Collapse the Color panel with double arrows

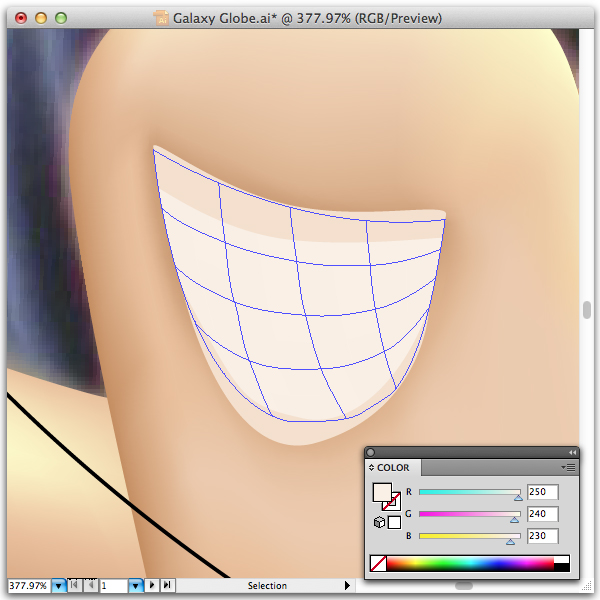tap(572, 452)
